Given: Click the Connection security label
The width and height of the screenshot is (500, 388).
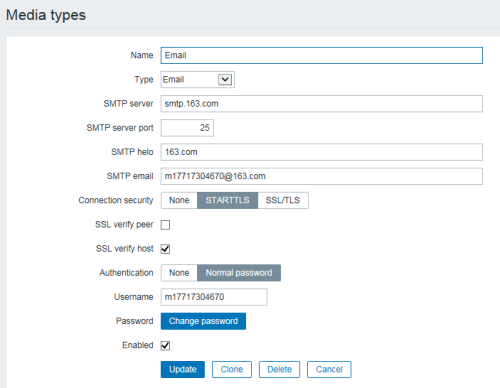Looking at the screenshot, I should coord(116,200).
